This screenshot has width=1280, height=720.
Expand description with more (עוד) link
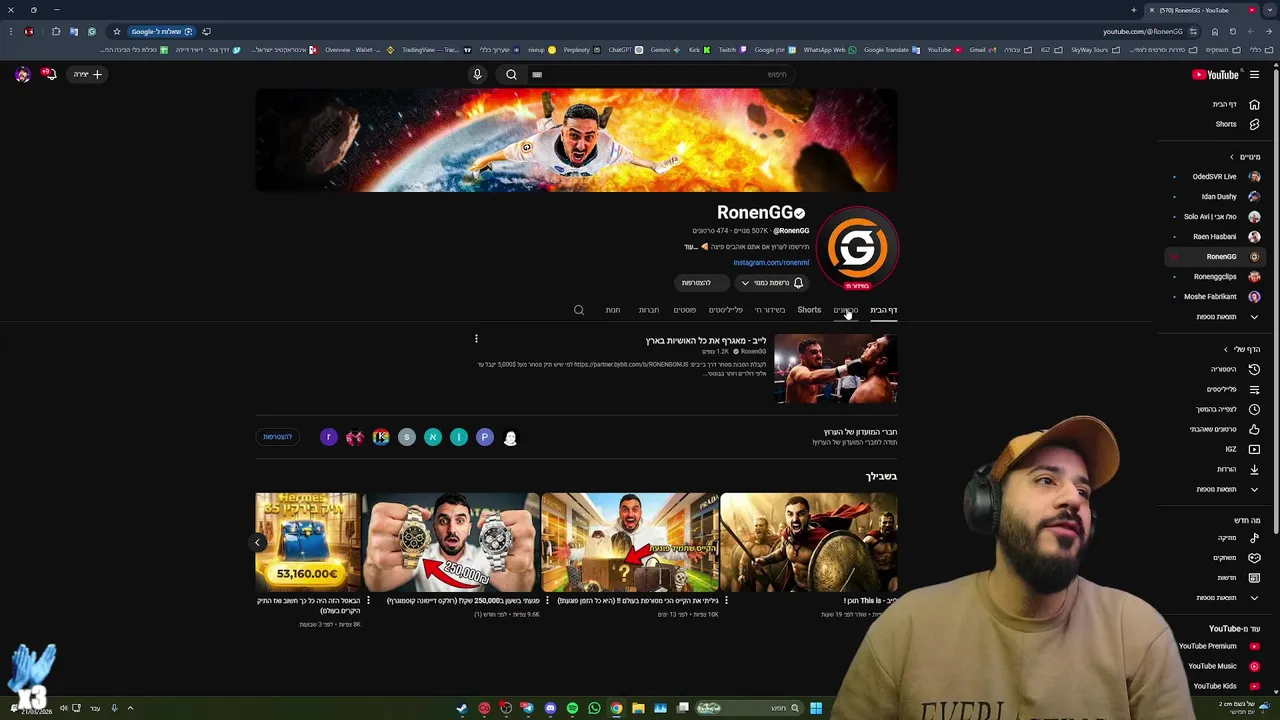(x=690, y=247)
